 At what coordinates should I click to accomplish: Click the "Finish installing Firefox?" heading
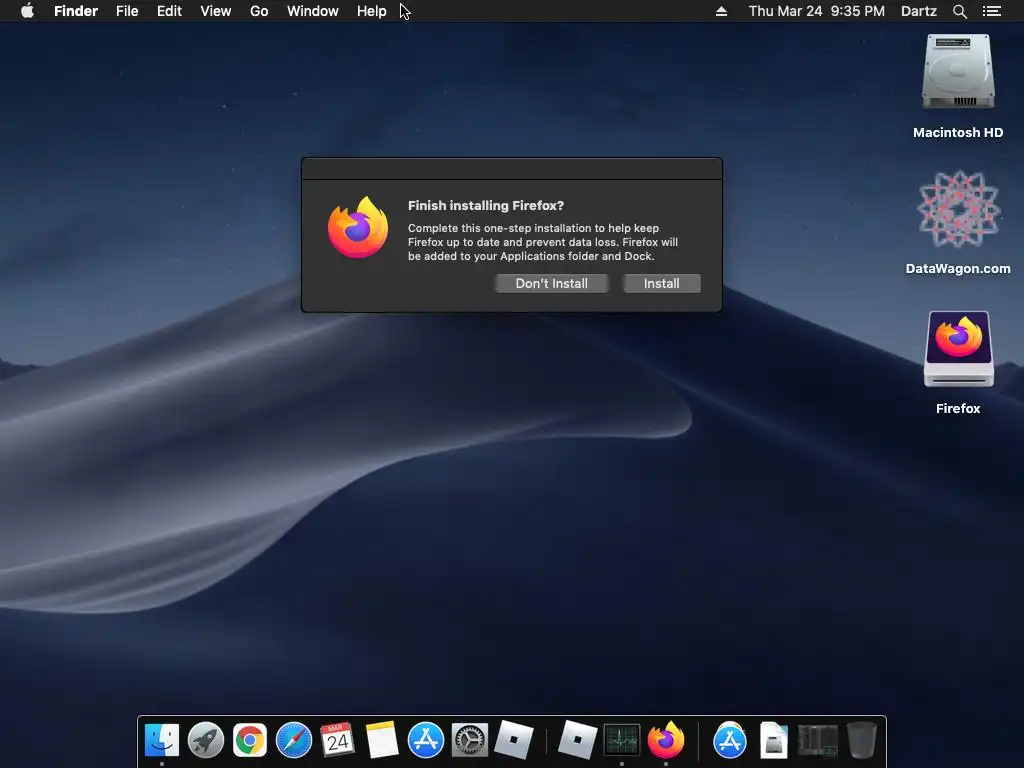click(486, 205)
